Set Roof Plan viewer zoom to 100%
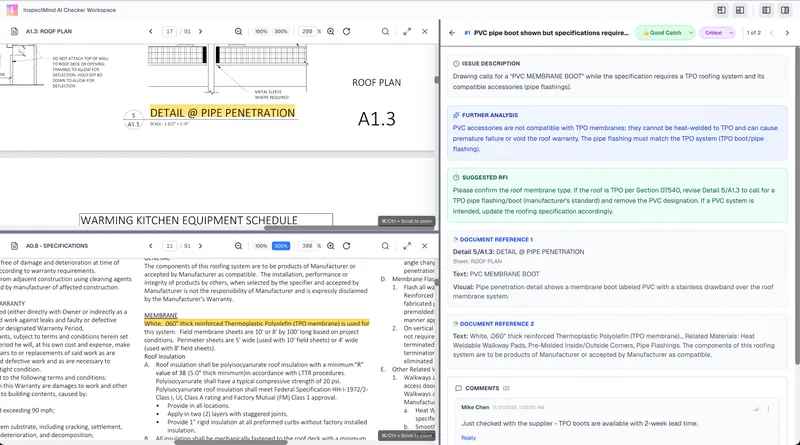 [x=261, y=32]
